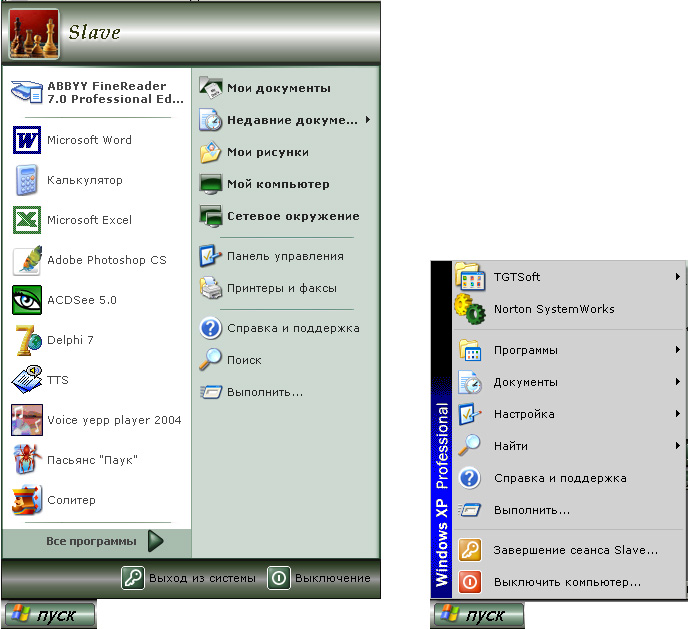Start Пасьянс "Паук" spider icon
The height and width of the screenshot is (629, 694).
(x=27, y=459)
